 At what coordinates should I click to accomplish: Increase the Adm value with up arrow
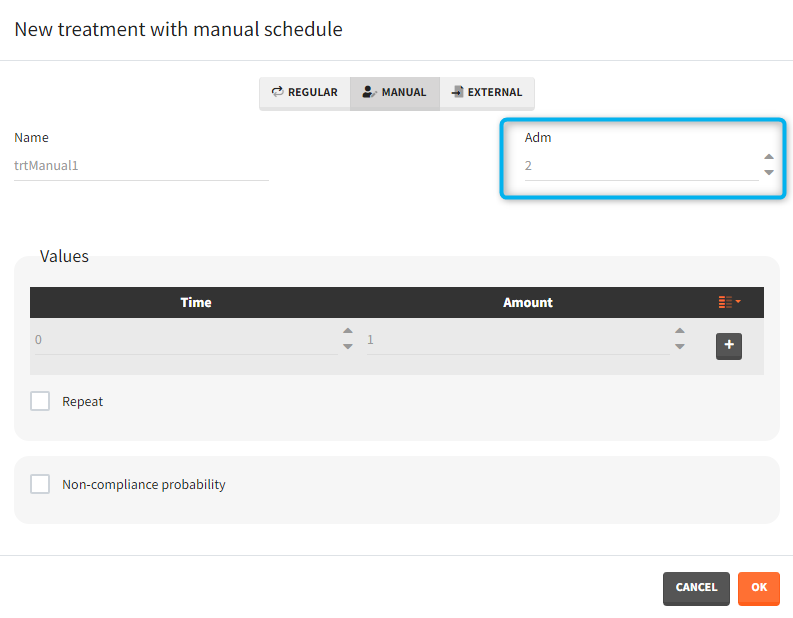[x=768, y=157]
